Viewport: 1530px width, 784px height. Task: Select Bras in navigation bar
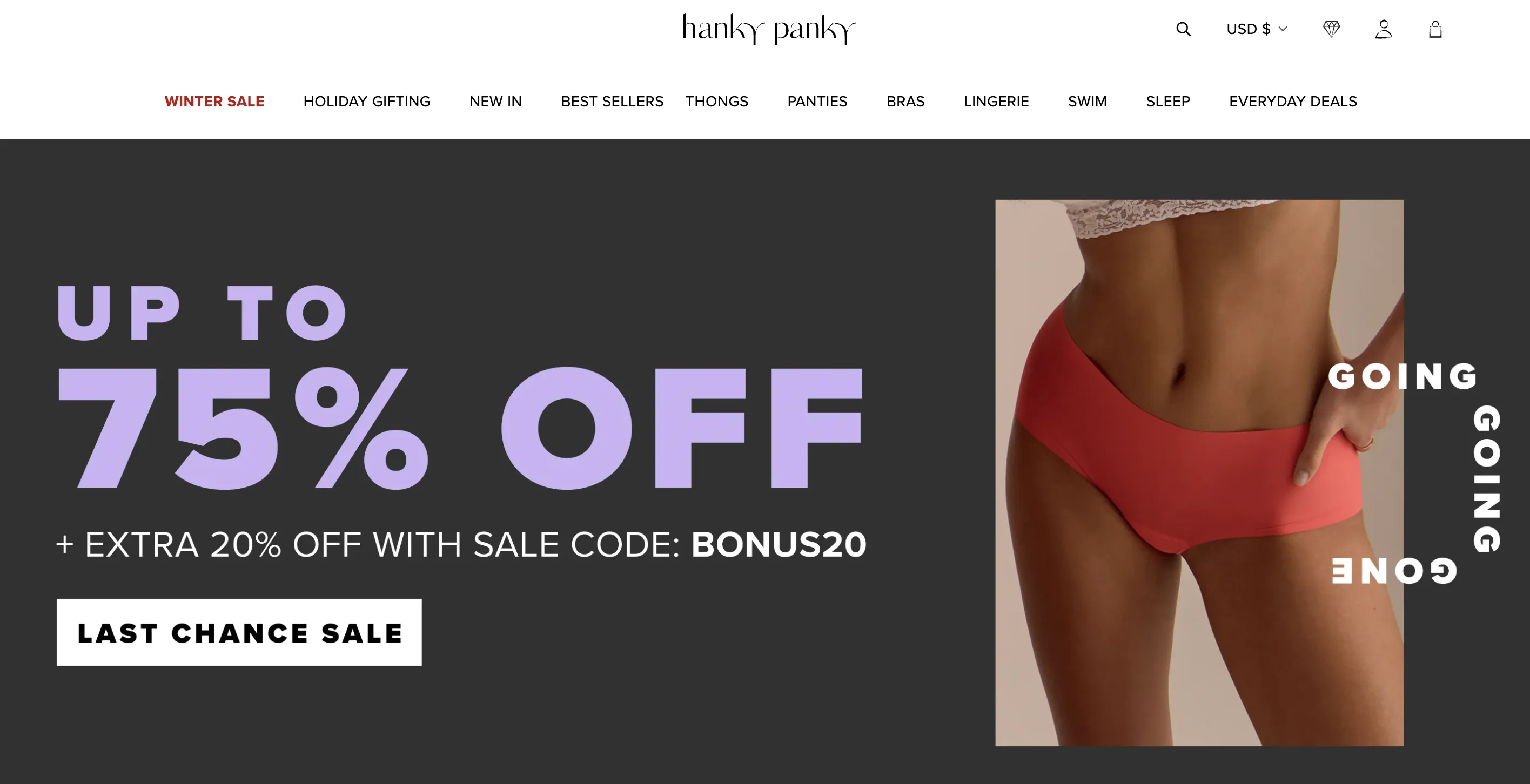point(905,102)
